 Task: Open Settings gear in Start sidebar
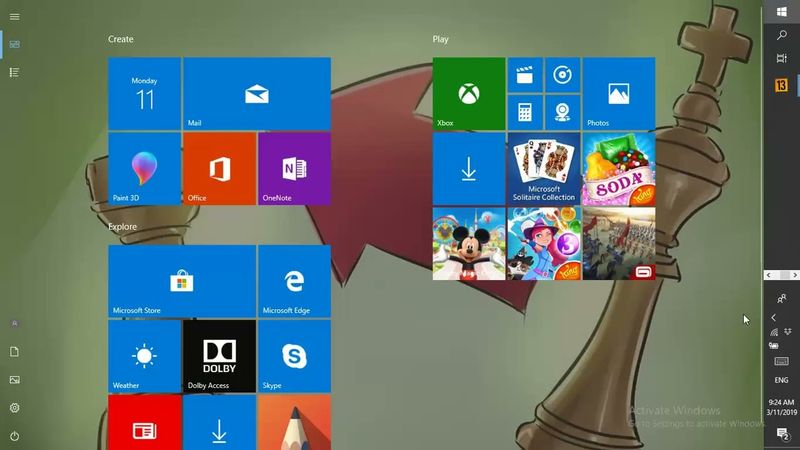pyautogui.click(x=15, y=408)
